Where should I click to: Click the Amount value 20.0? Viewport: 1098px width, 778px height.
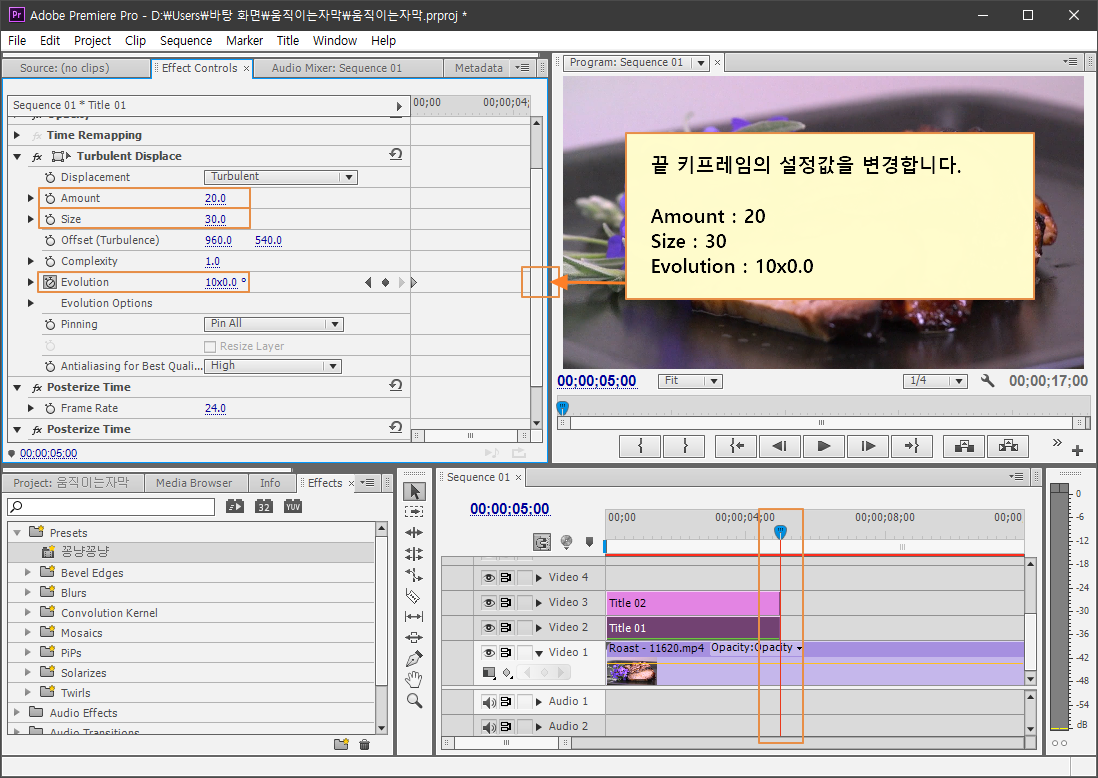[x=215, y=198]
